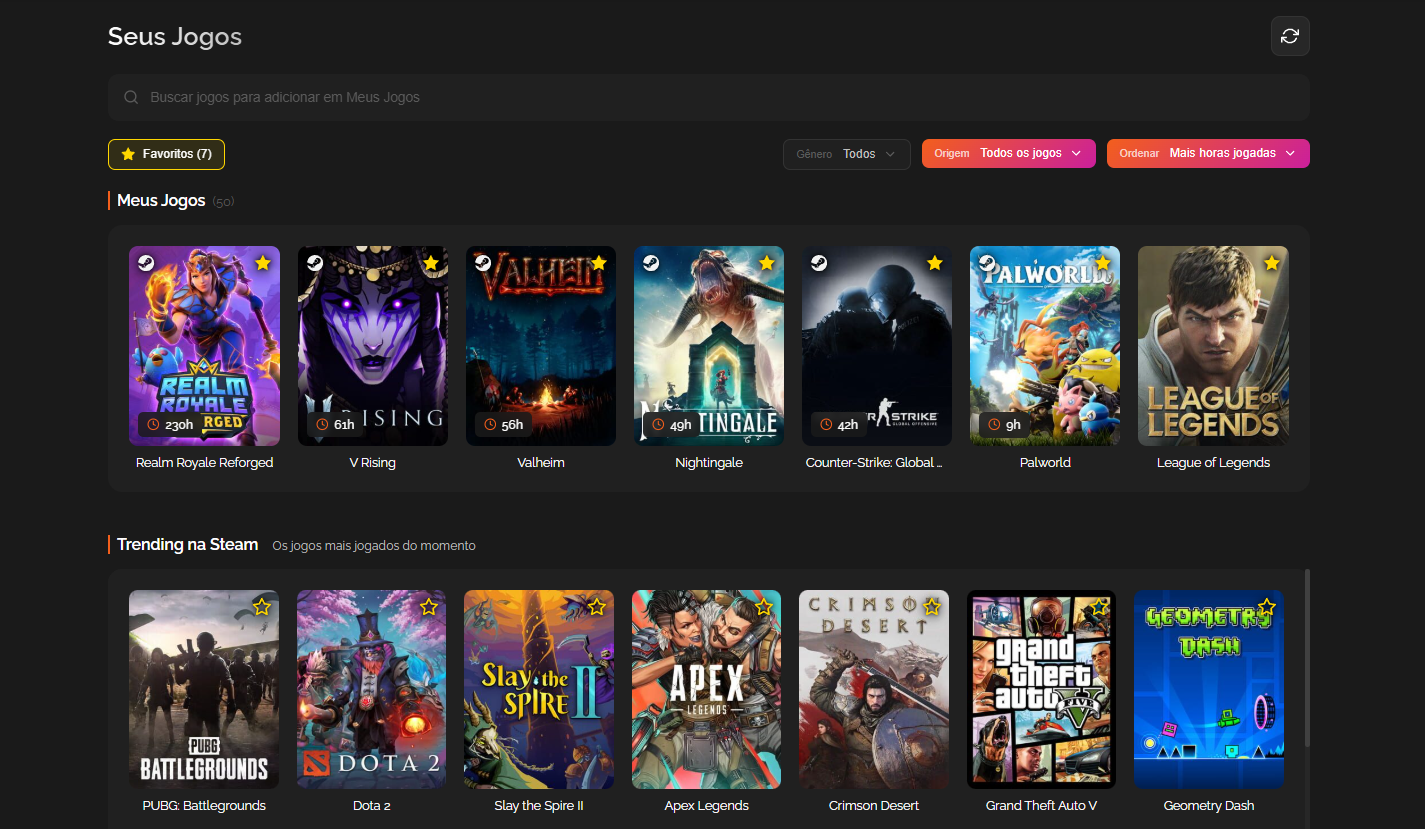Viewport: 1425px width, 829px height.
Task: Open the Slay the Spire II title link
Action: coord(539,806)
